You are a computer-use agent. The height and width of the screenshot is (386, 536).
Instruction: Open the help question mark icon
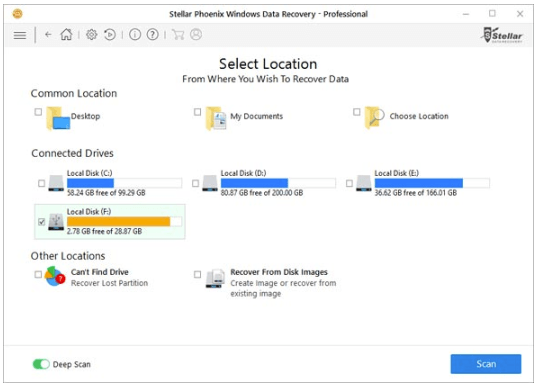click(x=152, y=35)
